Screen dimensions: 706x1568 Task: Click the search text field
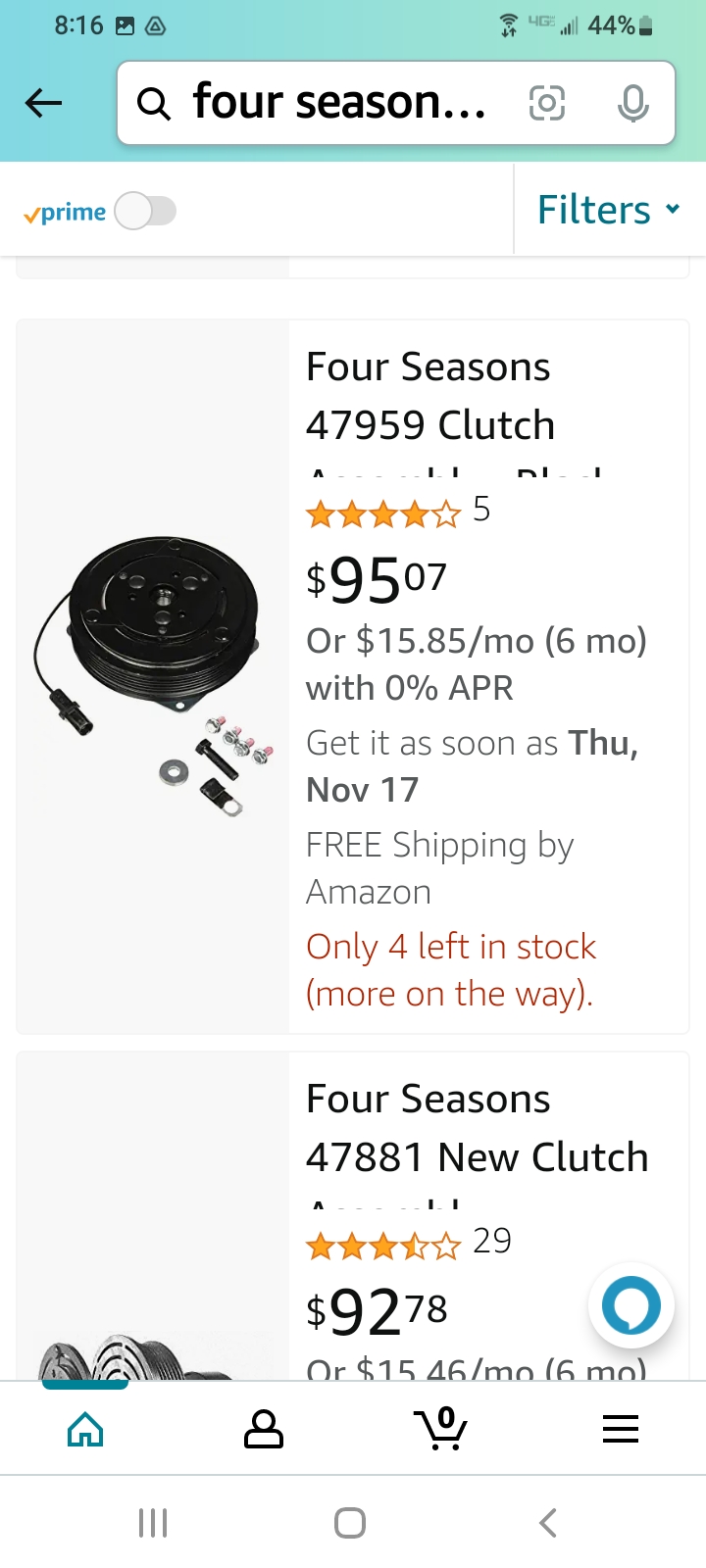point(338,103)
